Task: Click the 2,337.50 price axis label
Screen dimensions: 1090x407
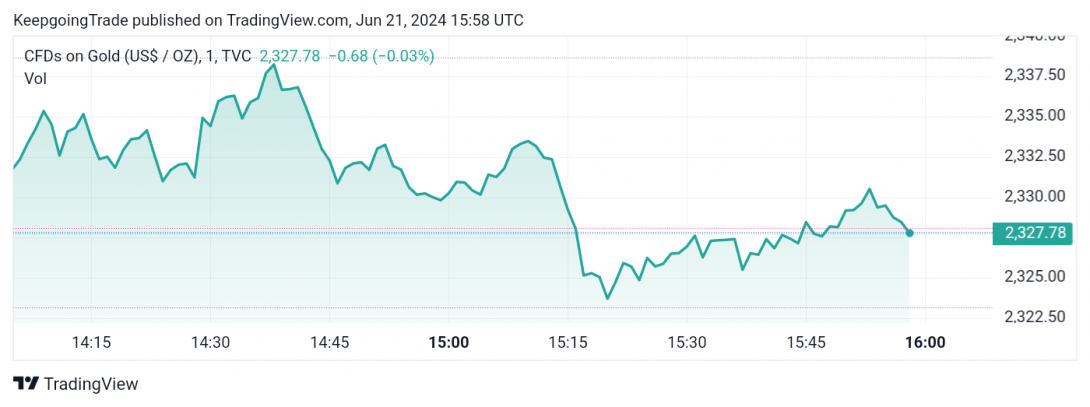Action: 1034,74
